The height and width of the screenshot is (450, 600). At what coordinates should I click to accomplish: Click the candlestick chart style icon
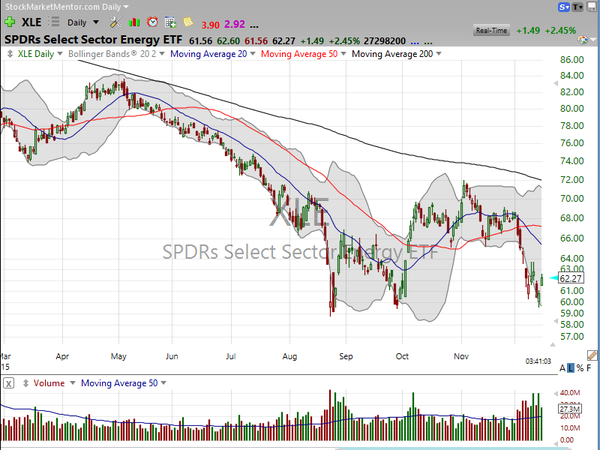pyautogui.click(x=134, y=22)
